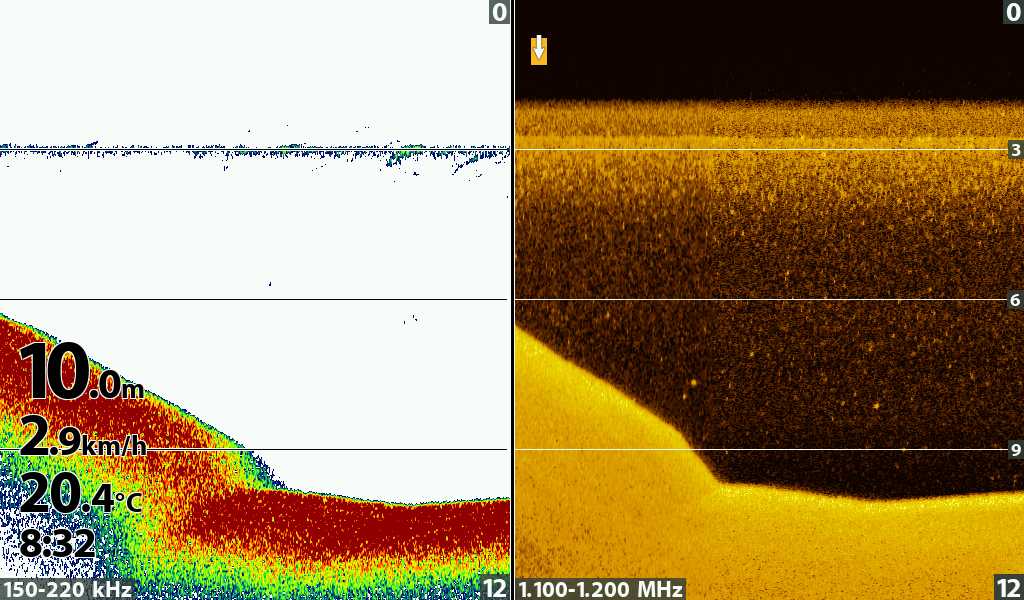Screen dimensions: 1024x600
Task: Tap the 12 lower range label in Down Imaging
Action: [x=1009, y=588]
